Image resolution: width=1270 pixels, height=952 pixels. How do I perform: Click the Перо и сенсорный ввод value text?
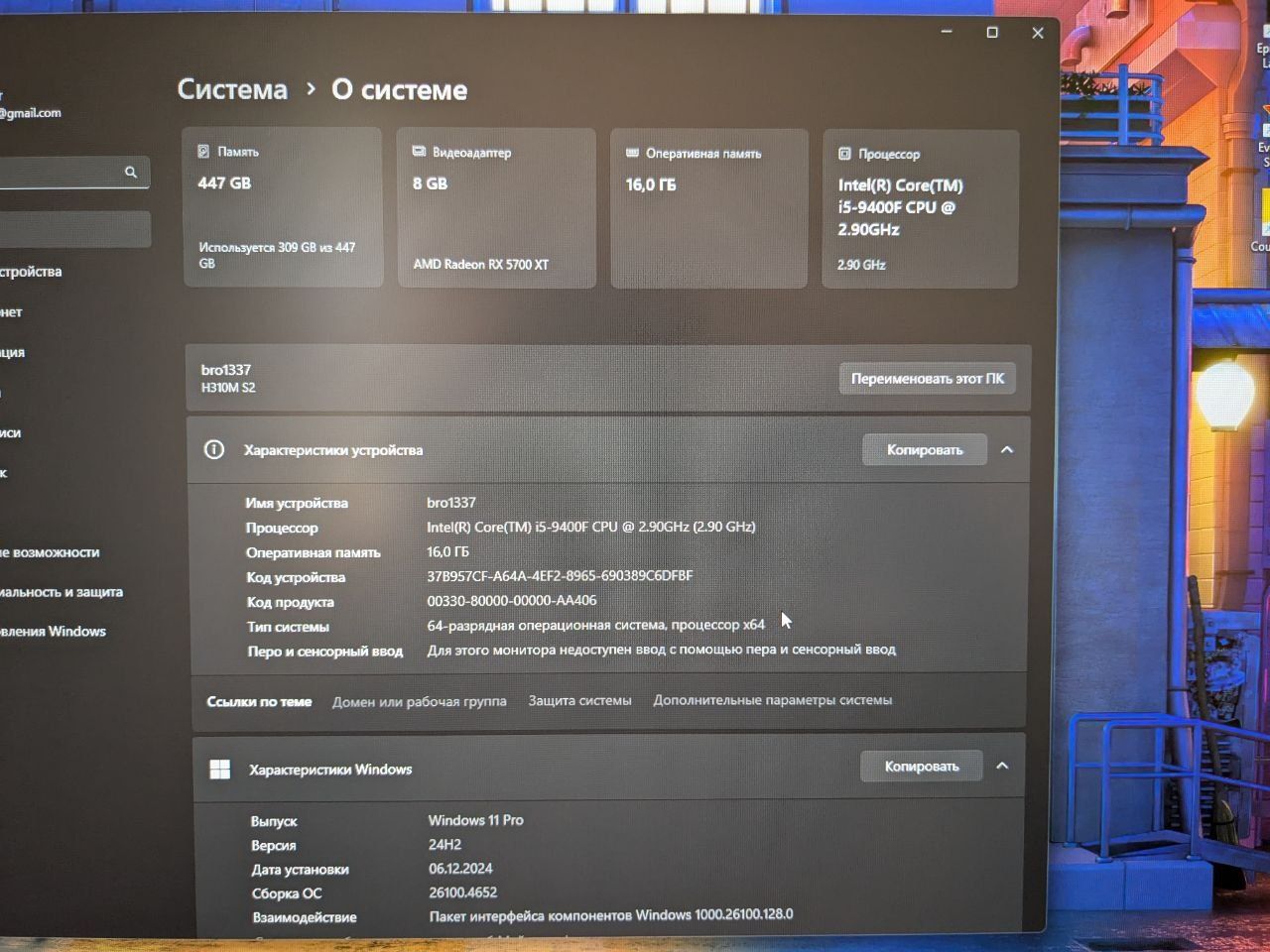coord(661,650)
